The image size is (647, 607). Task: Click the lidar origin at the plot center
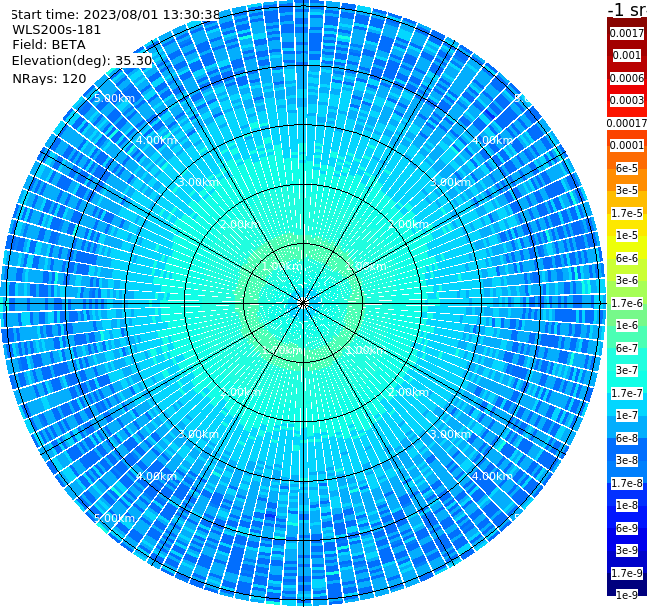[303, 303]
